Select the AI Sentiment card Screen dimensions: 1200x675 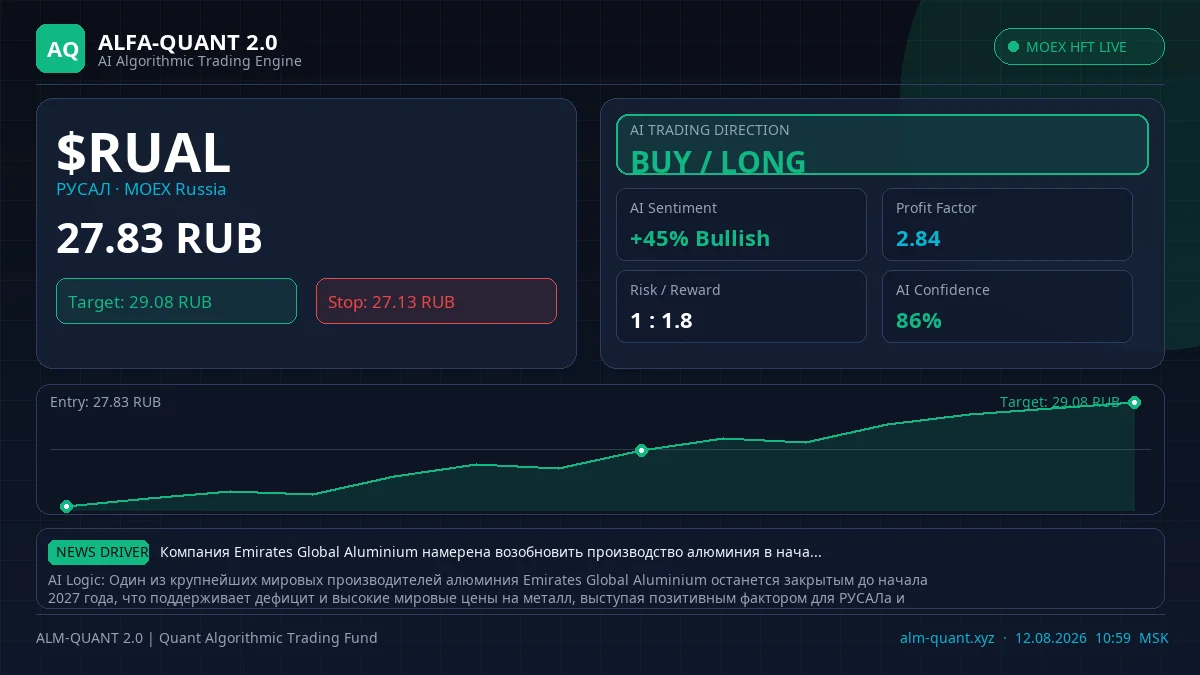click(x=741, y=225)
